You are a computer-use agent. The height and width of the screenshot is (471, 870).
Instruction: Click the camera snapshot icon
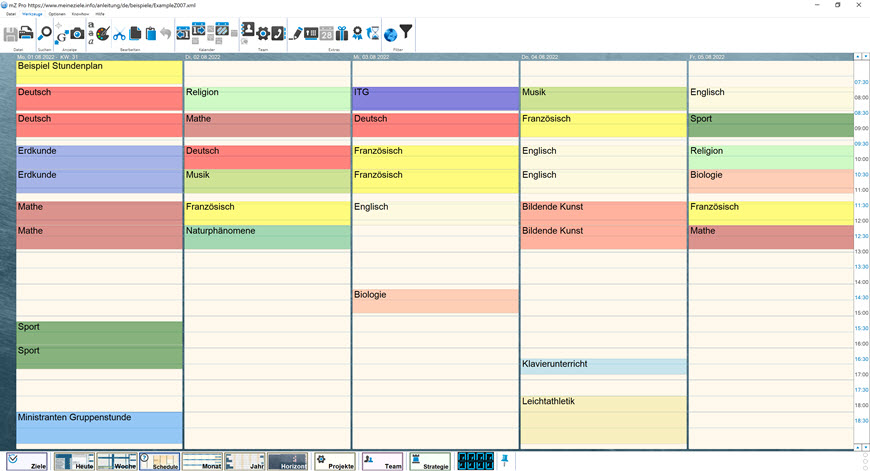click(x=76, y=35)
